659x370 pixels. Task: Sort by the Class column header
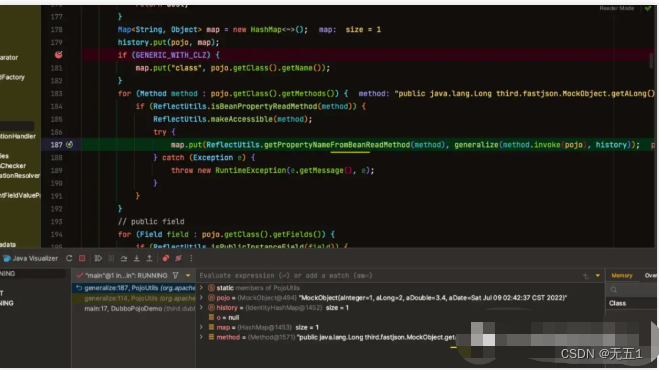[617, 303]
